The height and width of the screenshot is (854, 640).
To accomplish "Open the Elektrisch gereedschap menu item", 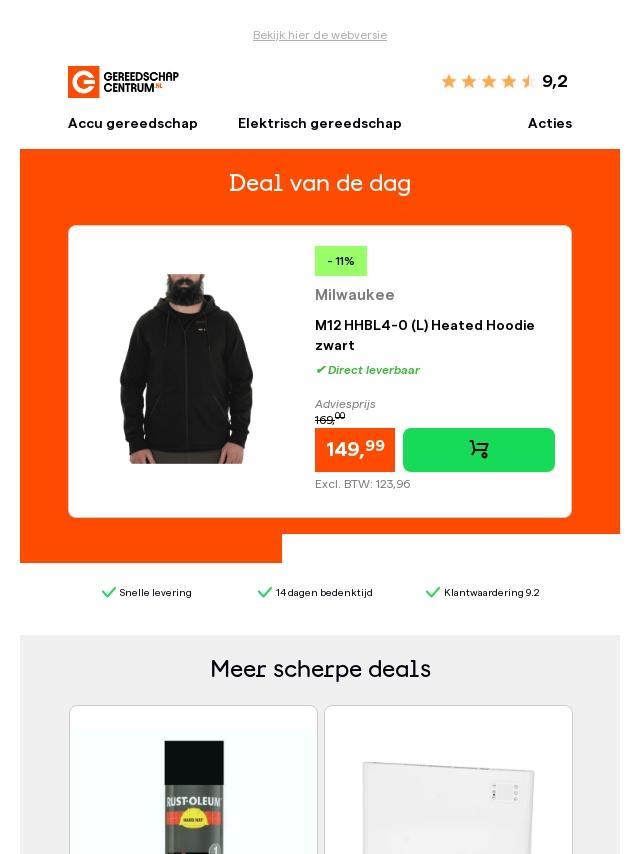I will (320, 124).
